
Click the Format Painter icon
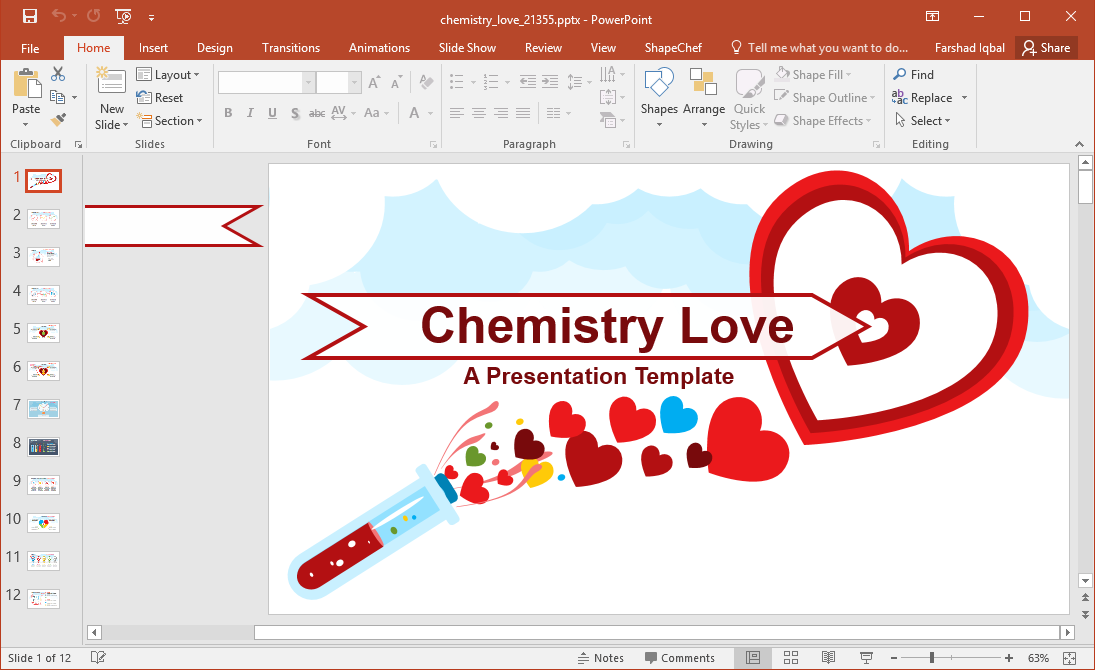pyautogui.click(x=59, y=118)
